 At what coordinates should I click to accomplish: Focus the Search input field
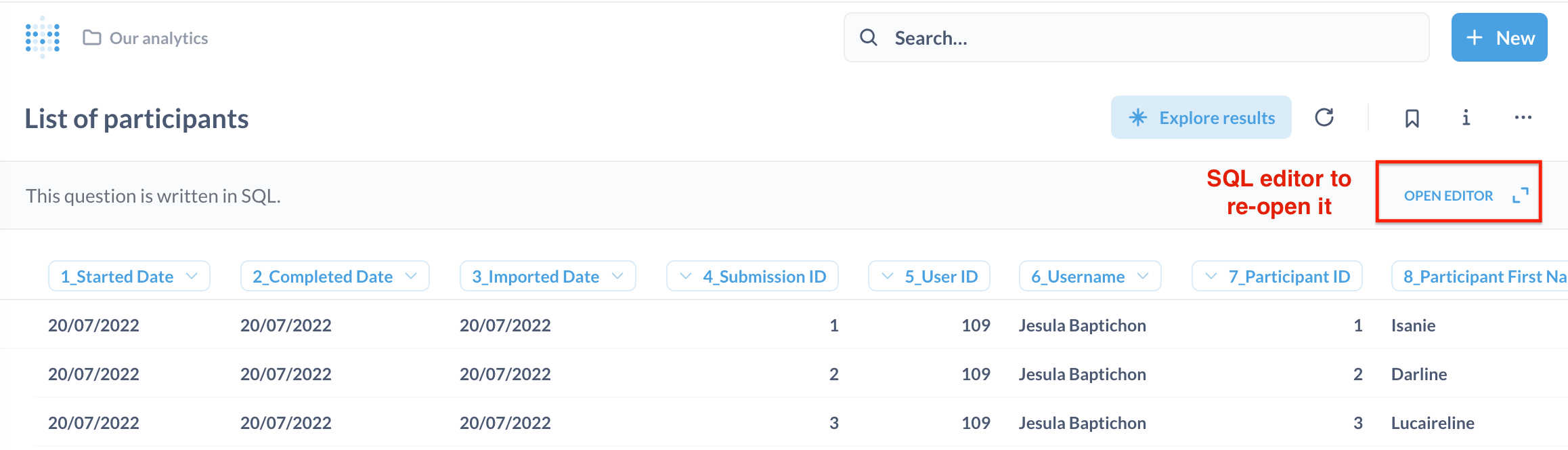tap(1136, 37)
